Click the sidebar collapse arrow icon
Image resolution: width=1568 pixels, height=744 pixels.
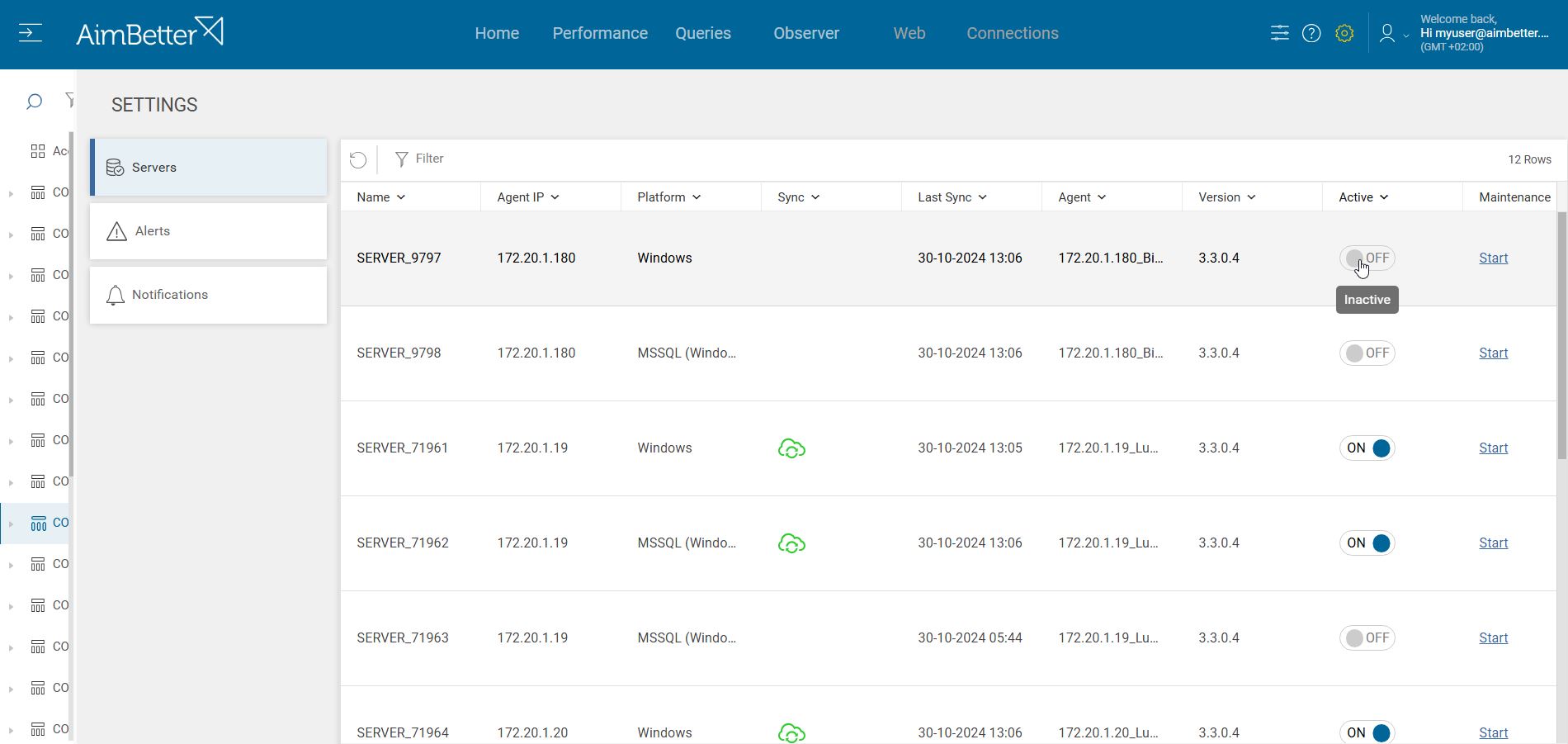coord(31,33)
